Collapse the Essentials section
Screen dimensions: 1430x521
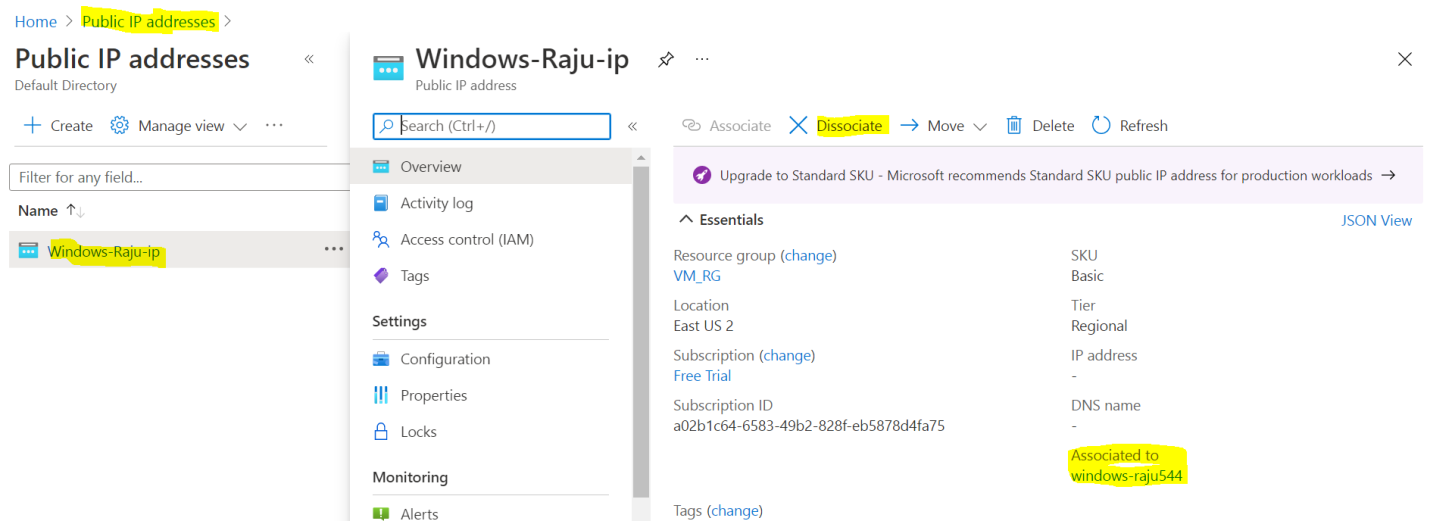[x=721, y=220]
